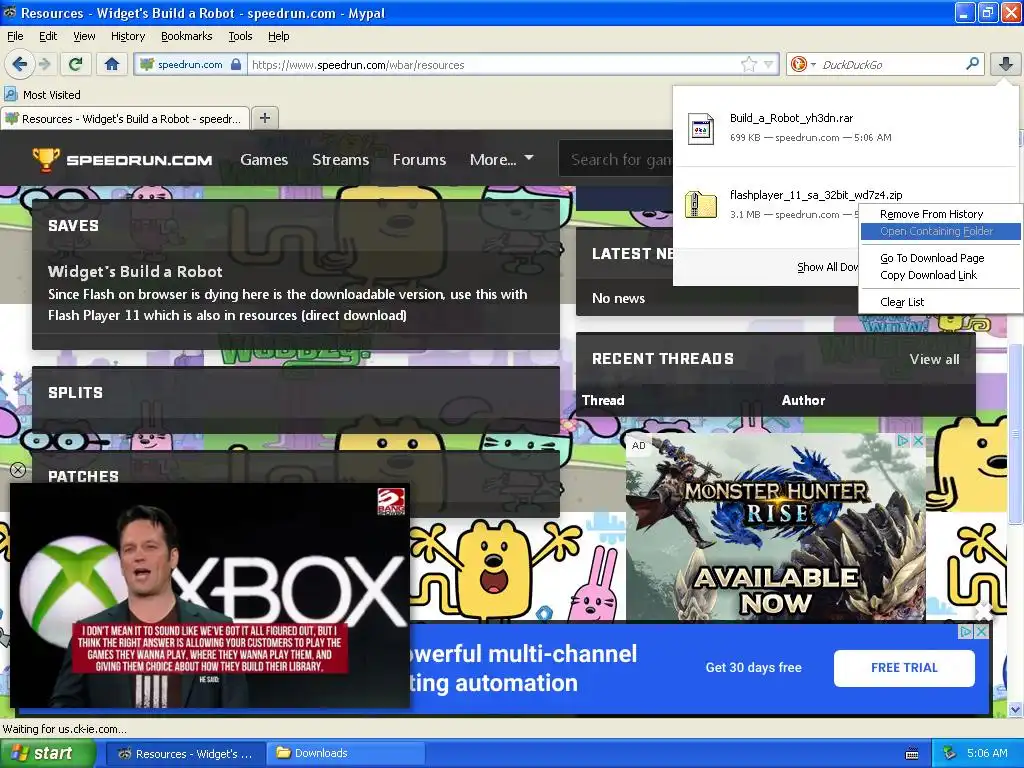The width and height of the screenshot is (1024, 768).
Task: Click the page vertical scrollbar thumb
Action: [1015, 432]
